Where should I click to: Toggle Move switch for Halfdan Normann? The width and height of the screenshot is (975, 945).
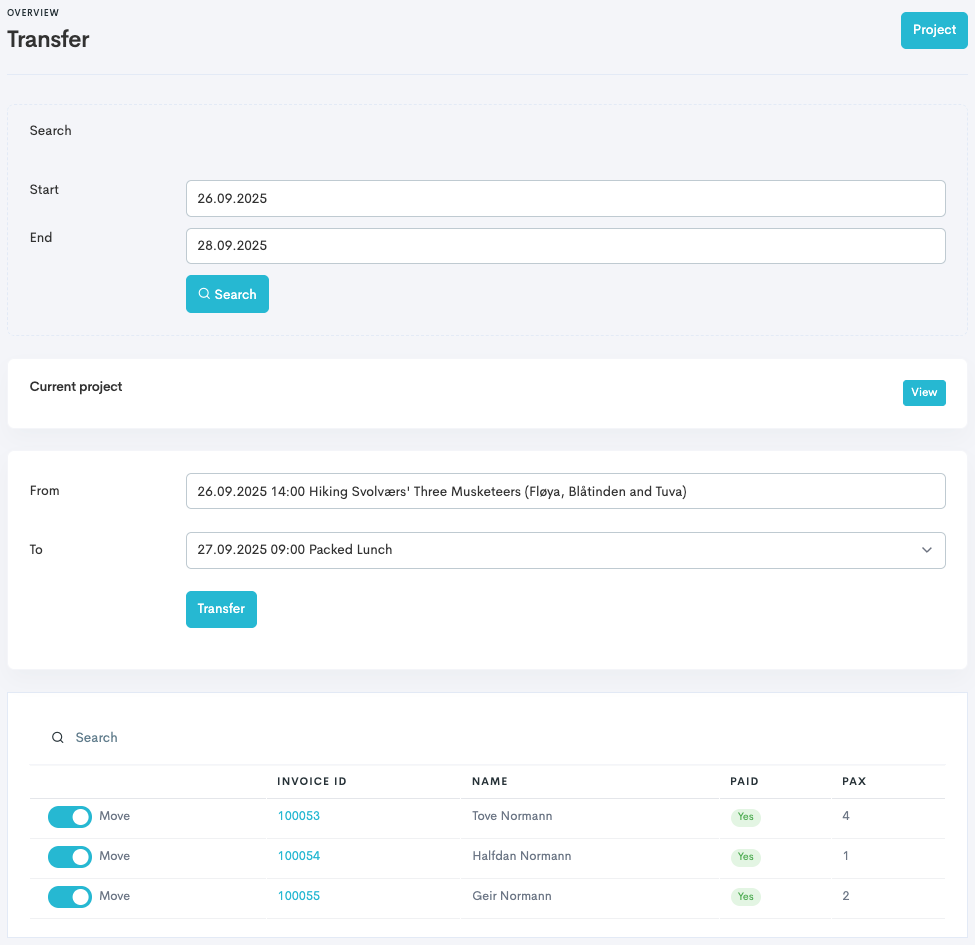[x=70, y=857]
